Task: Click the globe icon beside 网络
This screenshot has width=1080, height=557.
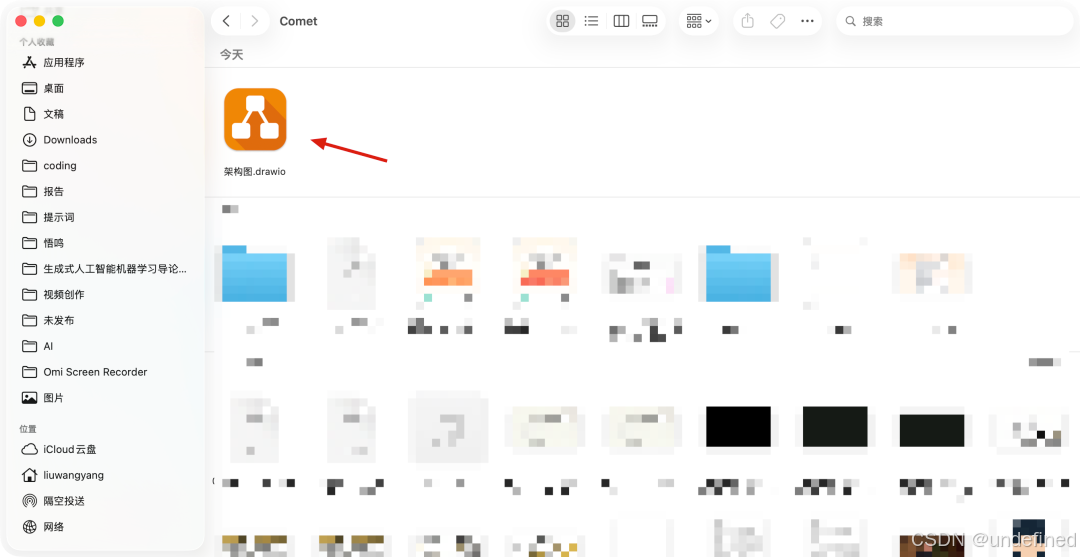Action: tap(30, 527)
